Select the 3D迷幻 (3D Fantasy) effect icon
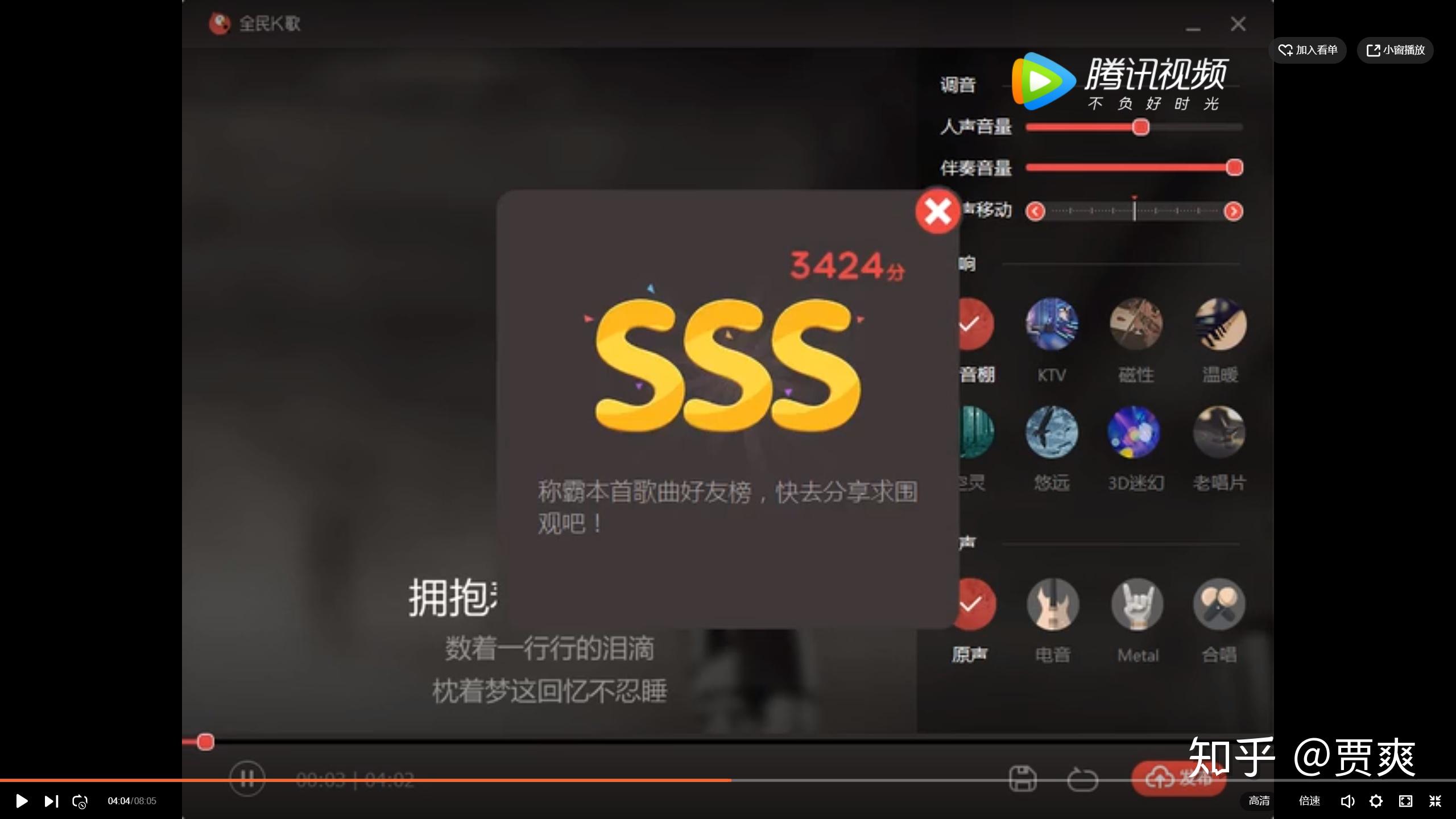The image size is (1456, 819). [1134, 432]
